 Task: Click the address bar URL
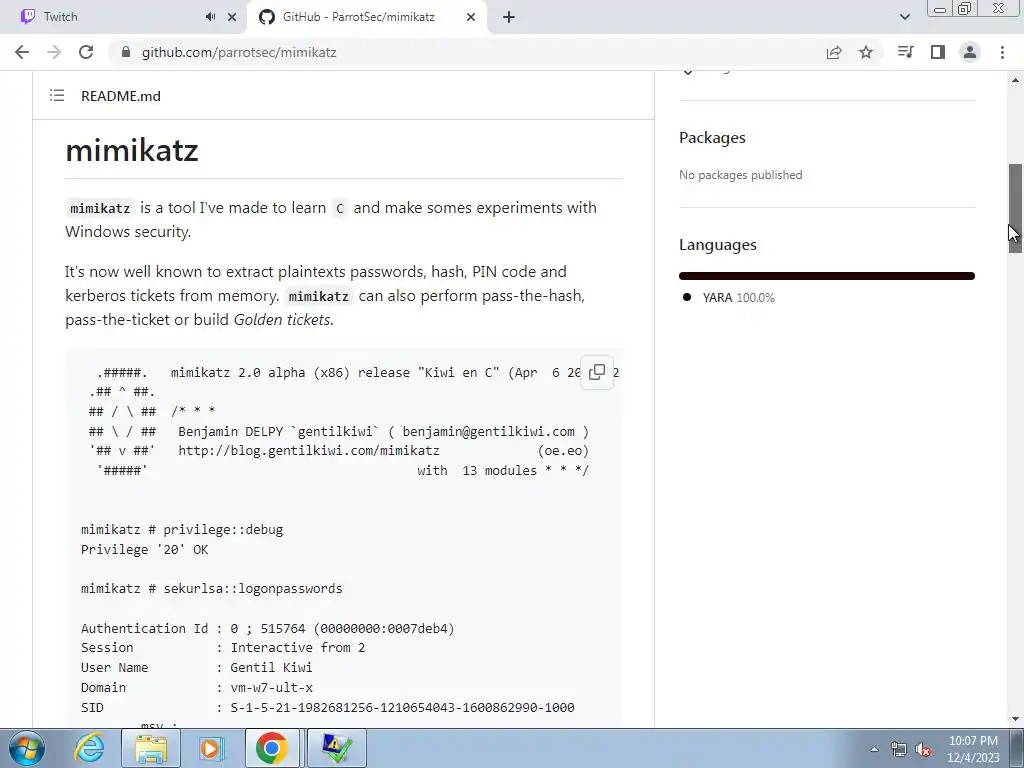(239, 52)
